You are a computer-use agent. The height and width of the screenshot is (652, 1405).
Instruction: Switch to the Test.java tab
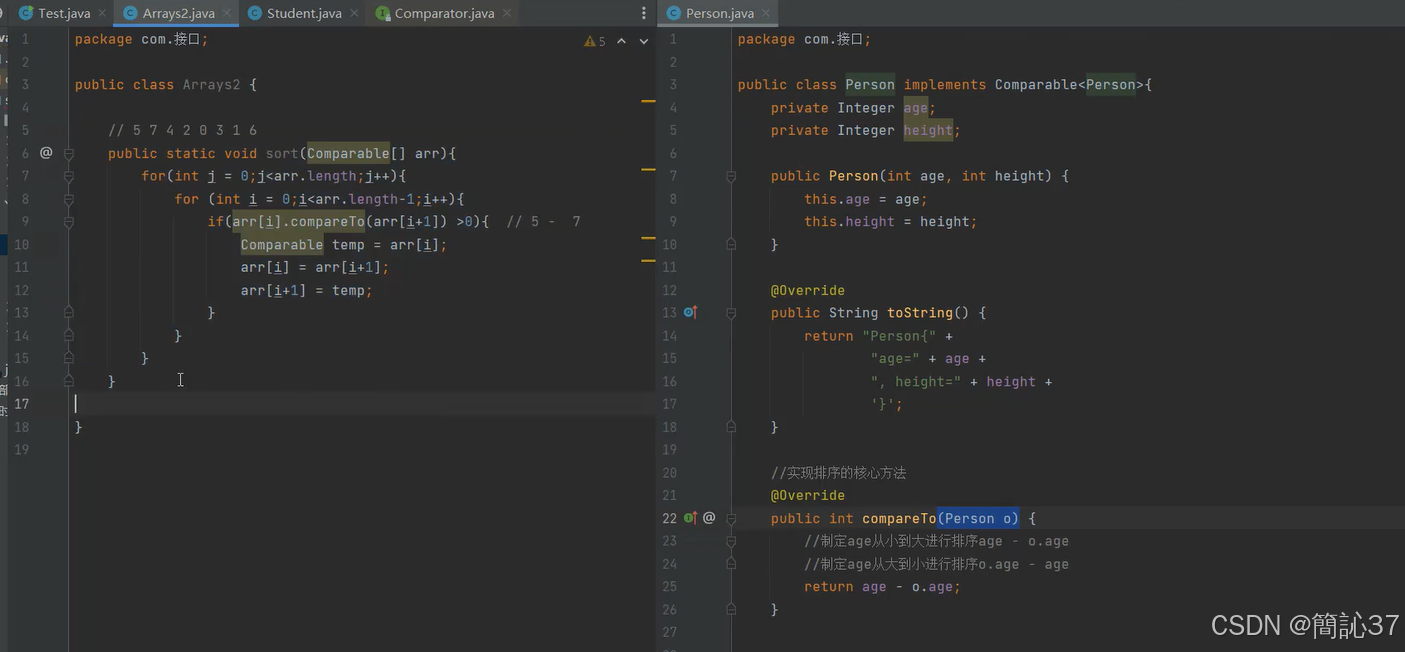[64, 13]
